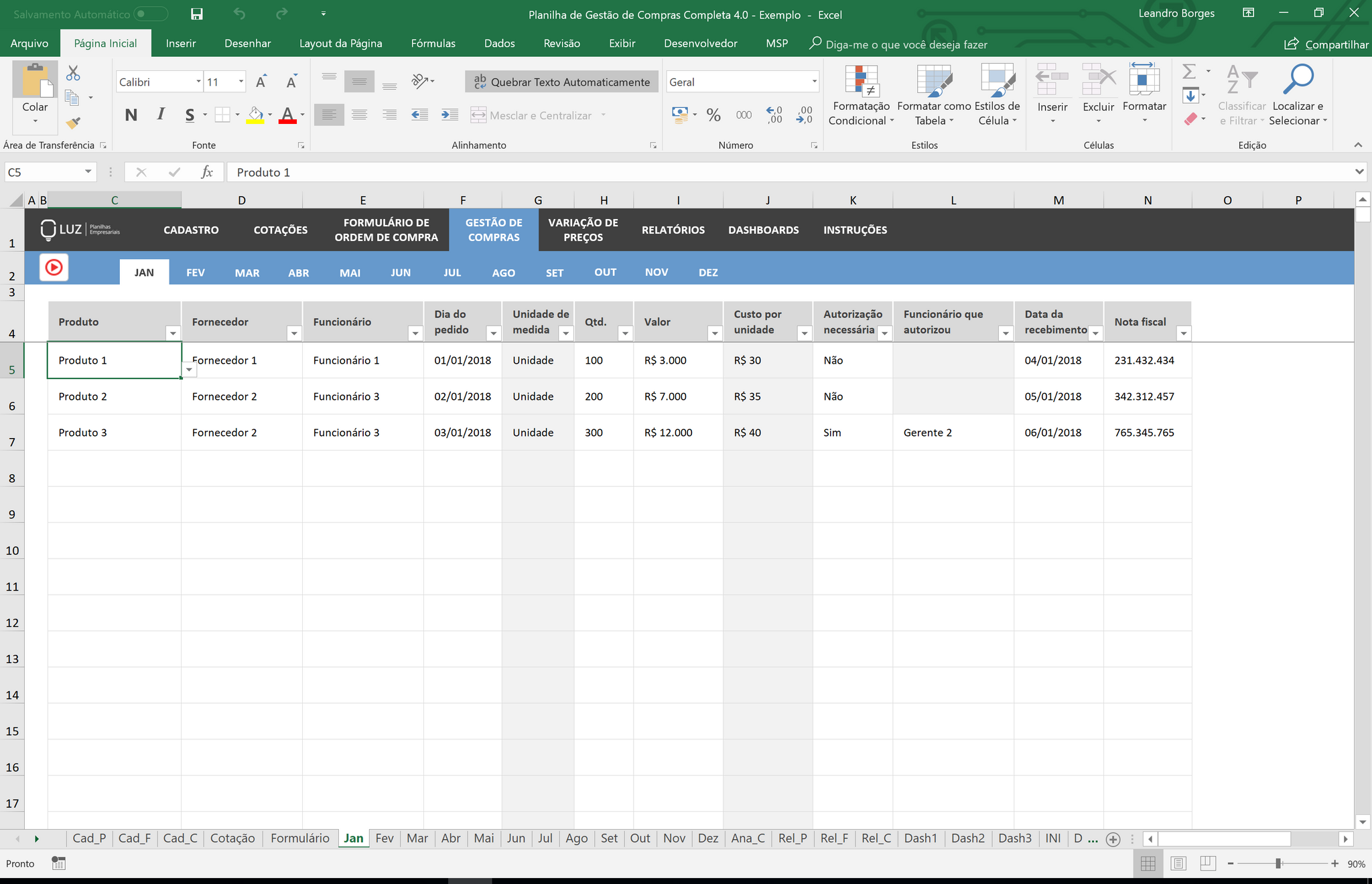Toggle the Salvamento Automático switch
This screenshot has width=1372, height=884.
150,14
